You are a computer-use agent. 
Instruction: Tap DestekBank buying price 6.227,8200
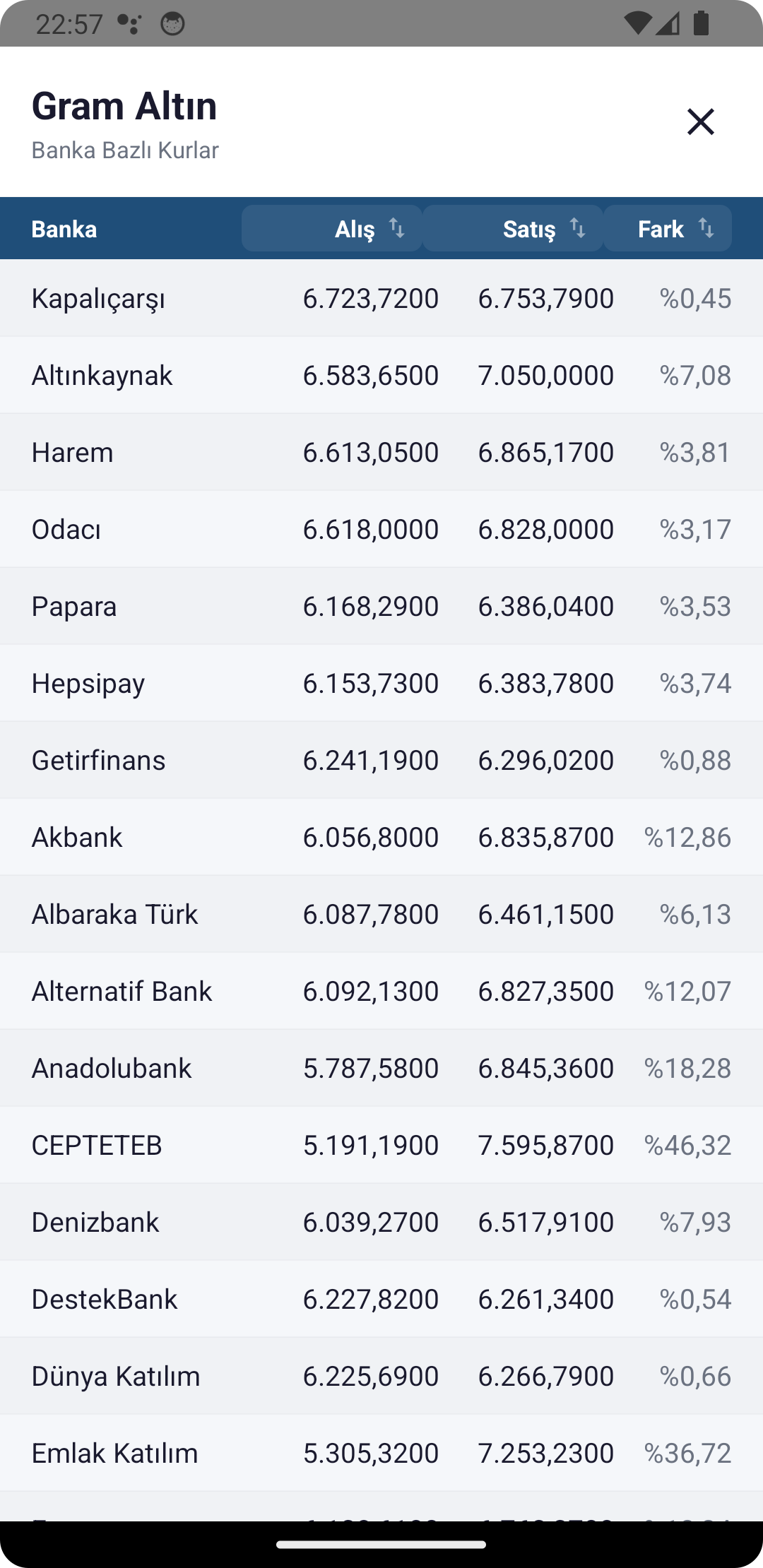(x=370, y=1299)
